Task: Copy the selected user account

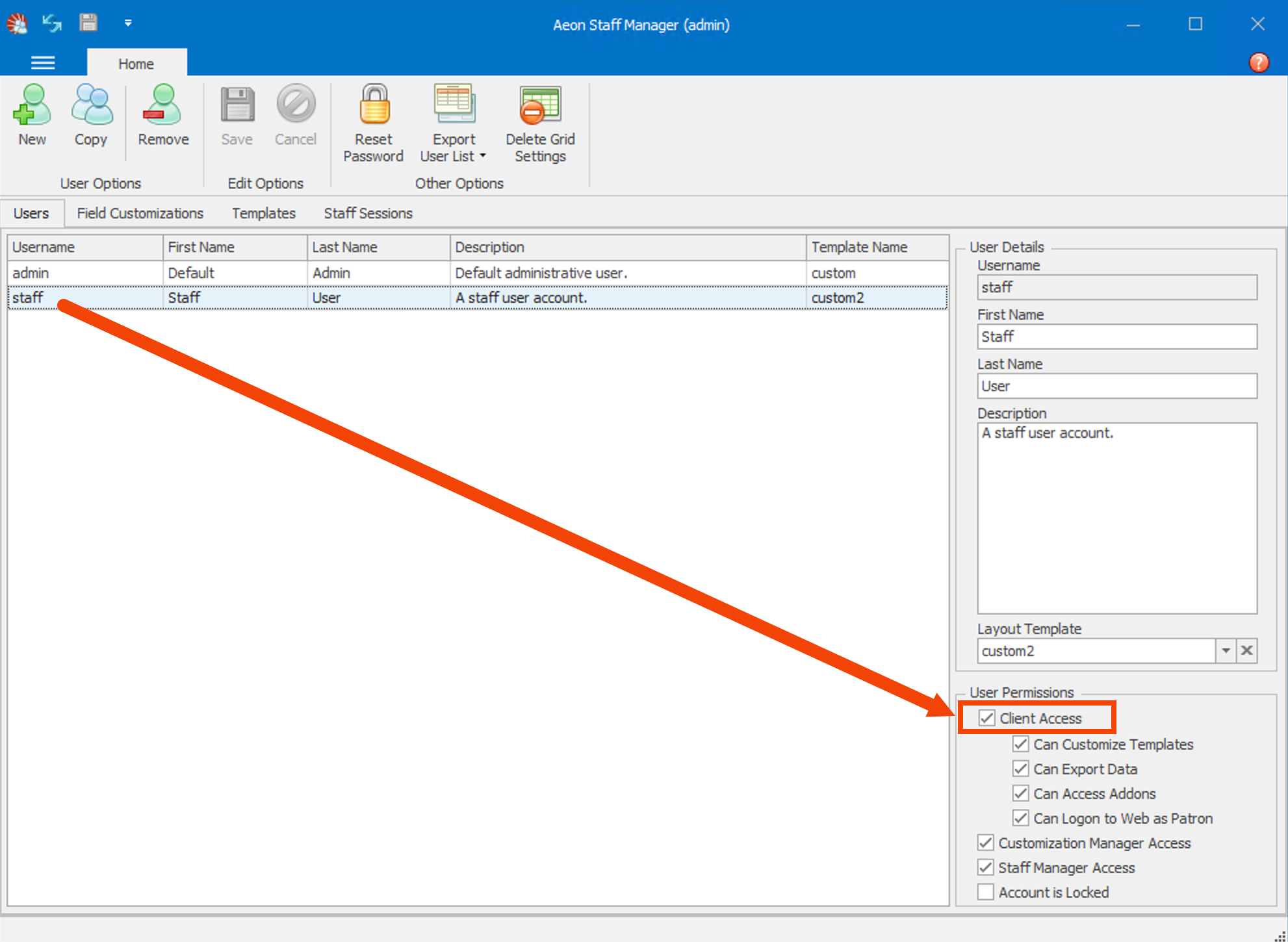Action: 91,117
